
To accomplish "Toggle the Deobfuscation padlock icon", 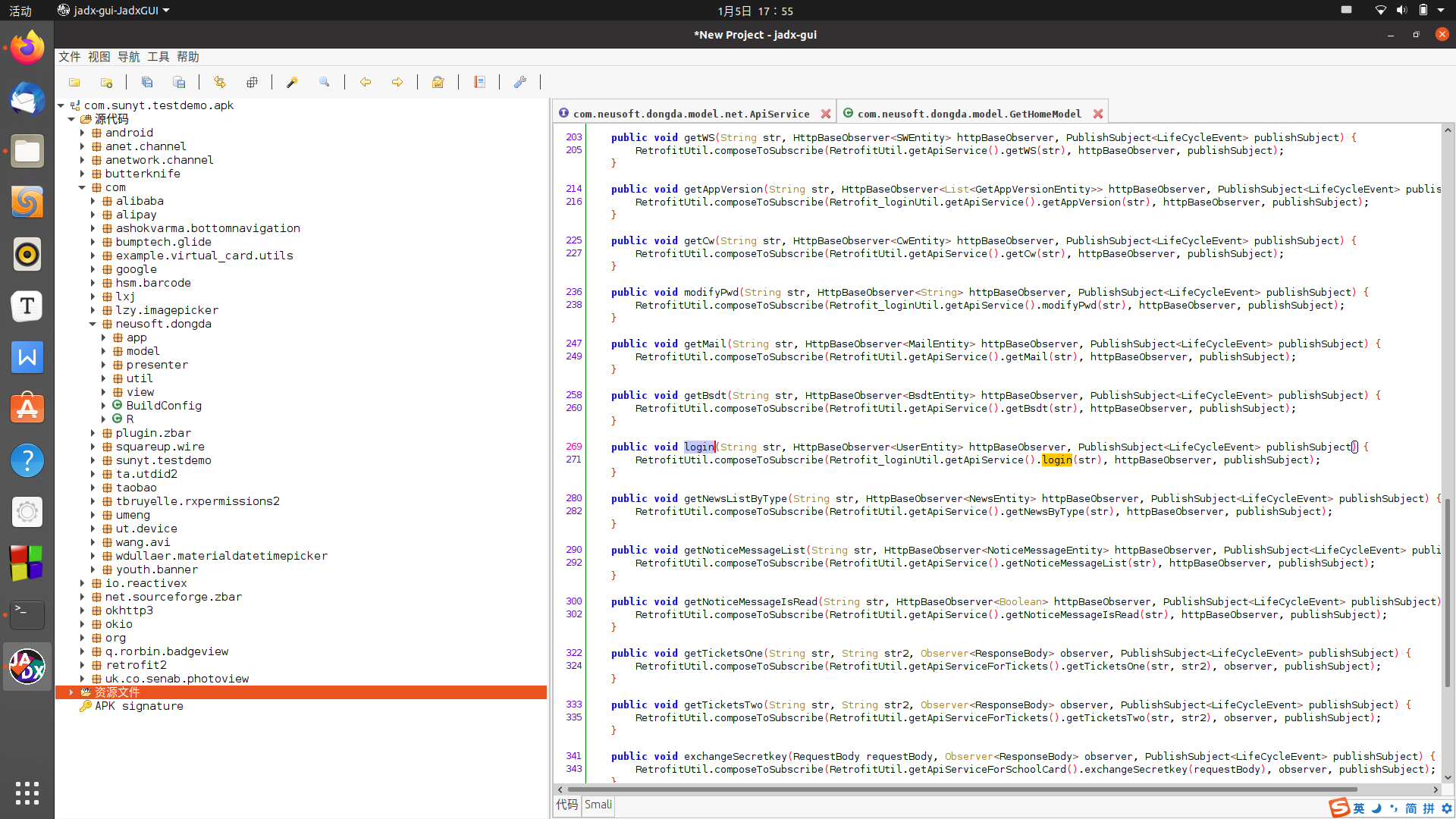I will coord(438,82).
